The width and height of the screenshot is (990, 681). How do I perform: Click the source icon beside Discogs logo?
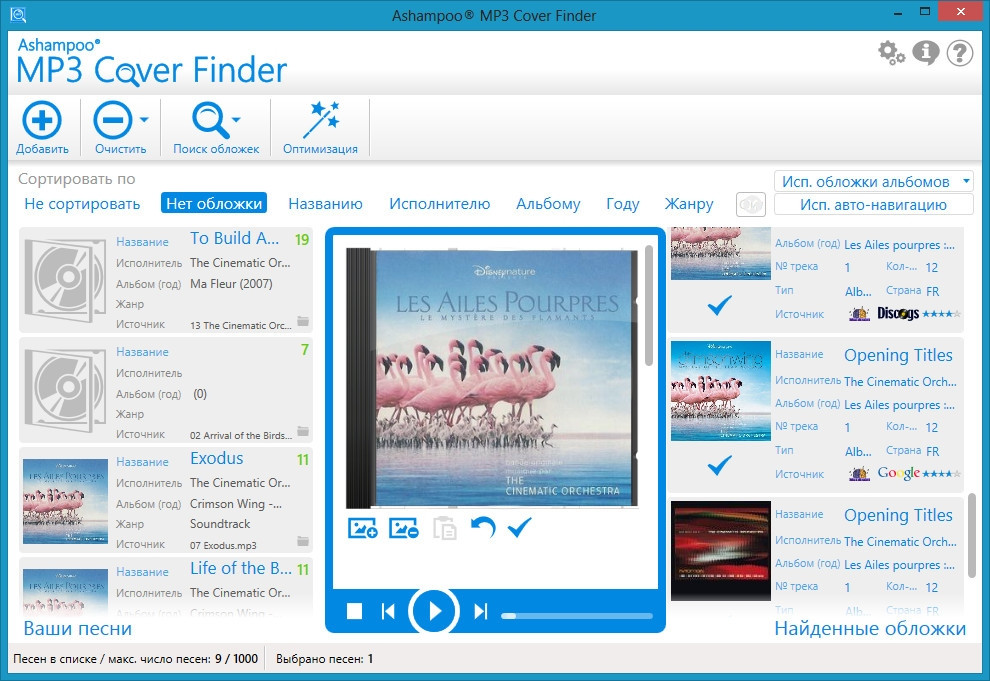[x=859, y=313]
